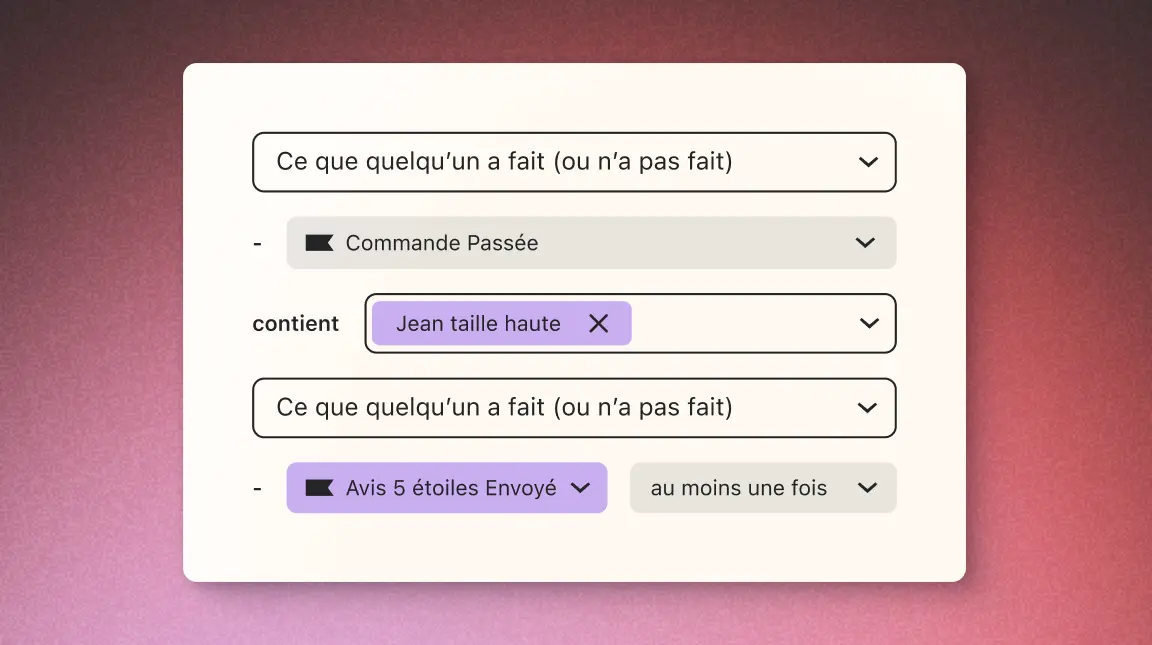
Task: Click the dash before Avis 5 étoiles Envoyé
Action: [257, 487]
